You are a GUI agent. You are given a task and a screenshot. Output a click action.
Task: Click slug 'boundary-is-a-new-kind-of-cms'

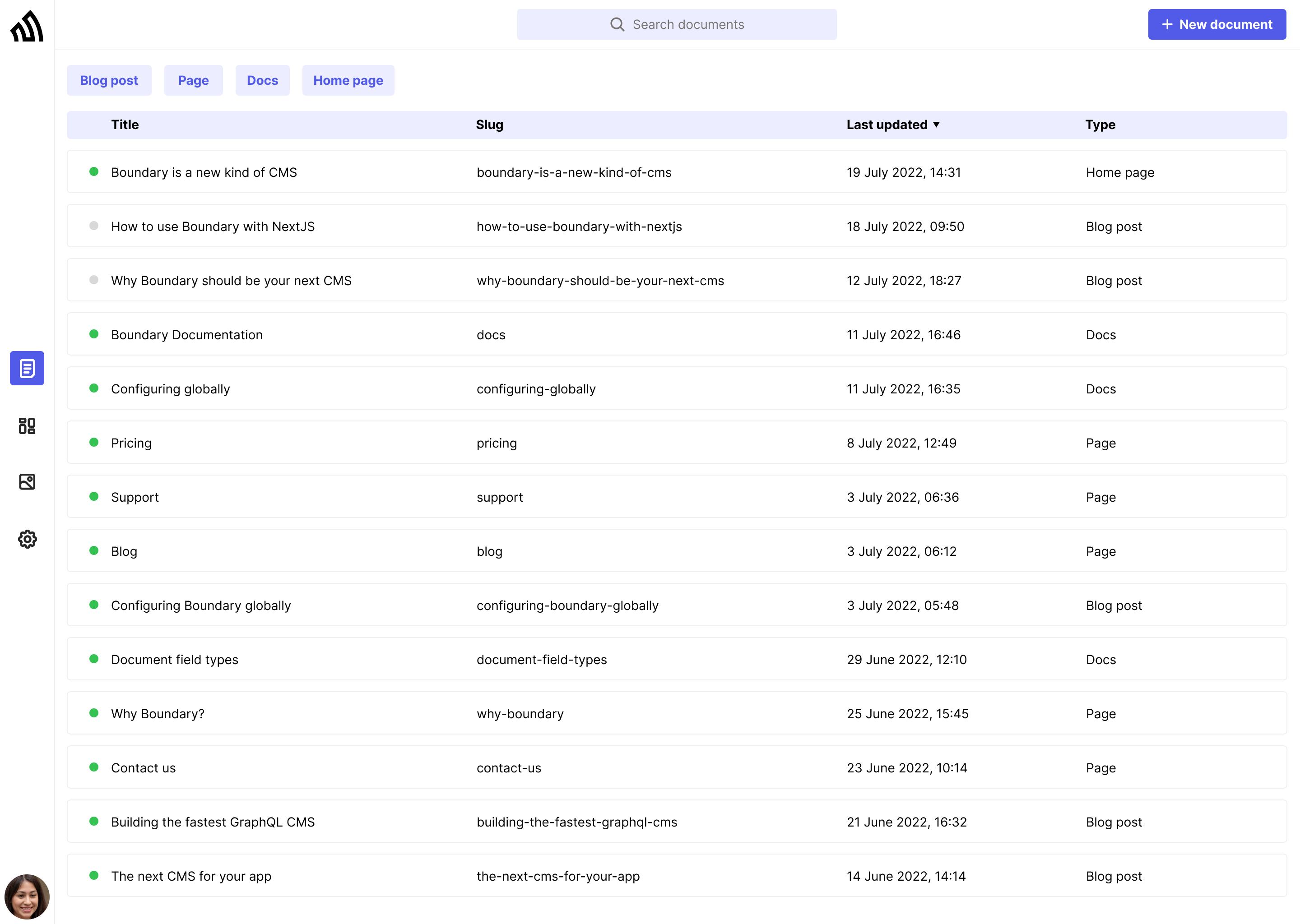(x=574, y=172)
